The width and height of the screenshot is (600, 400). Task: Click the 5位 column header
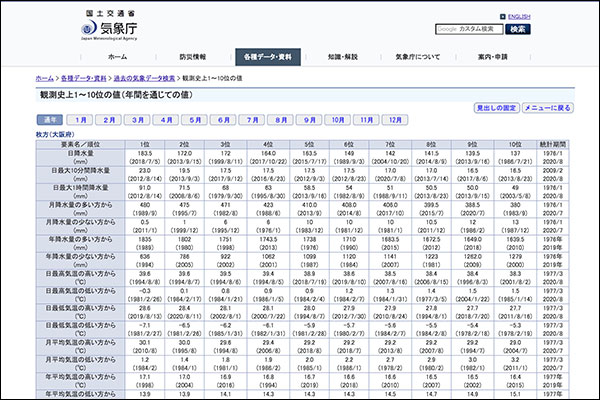tap(309, 144)
